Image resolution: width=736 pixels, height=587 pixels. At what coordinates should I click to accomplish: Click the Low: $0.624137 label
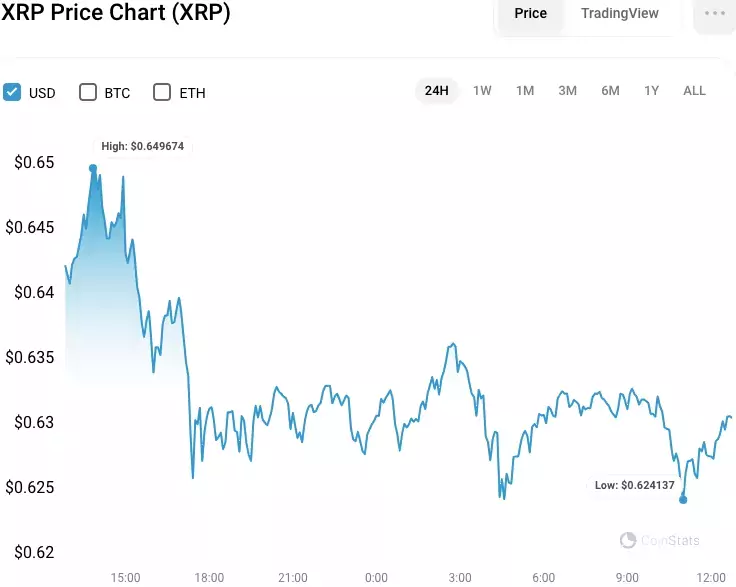pyautogui.click(x=635, y=485)
